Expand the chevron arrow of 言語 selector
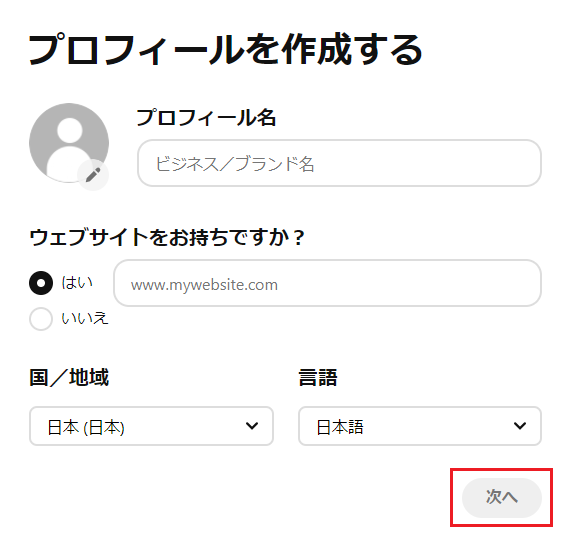The image size is (581, 549). pos(520,426)
